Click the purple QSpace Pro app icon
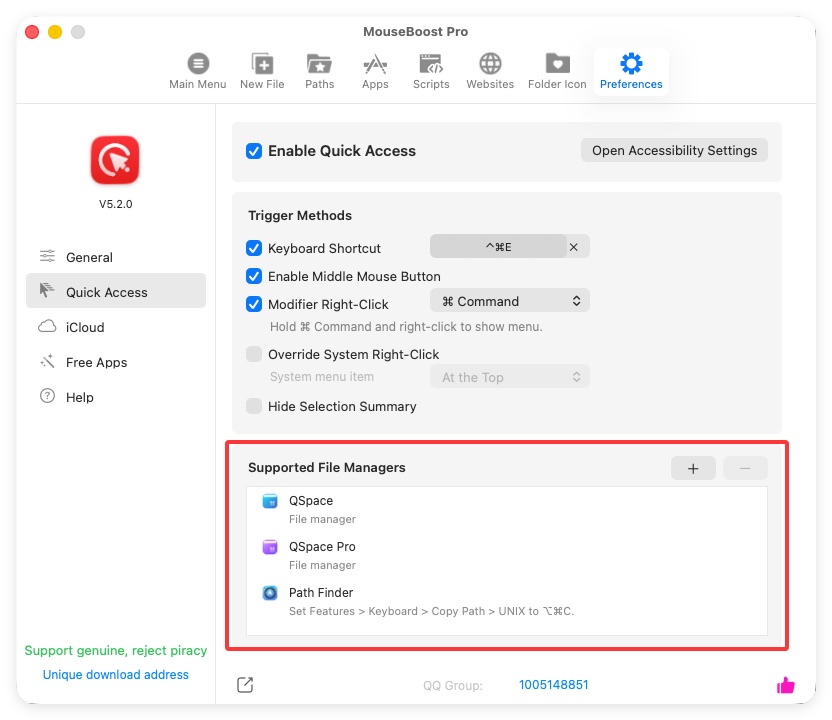Image resolution: width=832 pixels, height=720 pixels. click(x=270, y=546)
